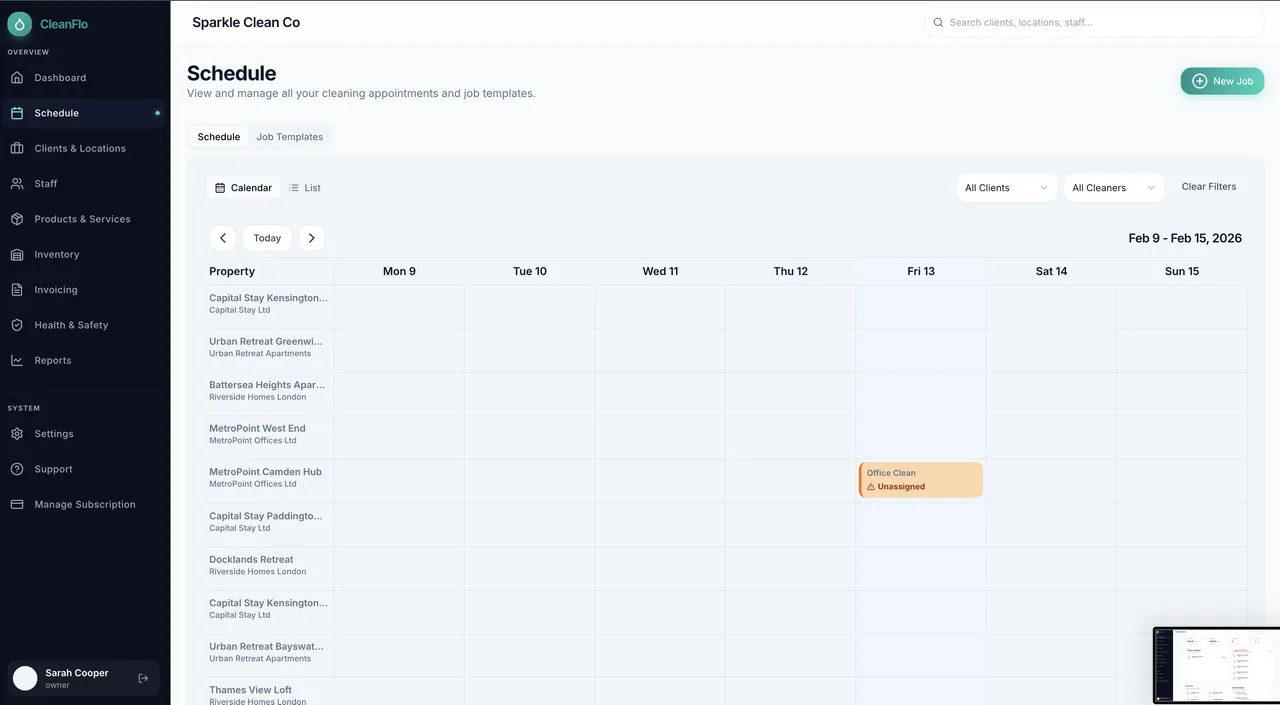Expand the All Clients filter dropdown
This screenshot has height=705, width=1280.
pos(1006,188)
